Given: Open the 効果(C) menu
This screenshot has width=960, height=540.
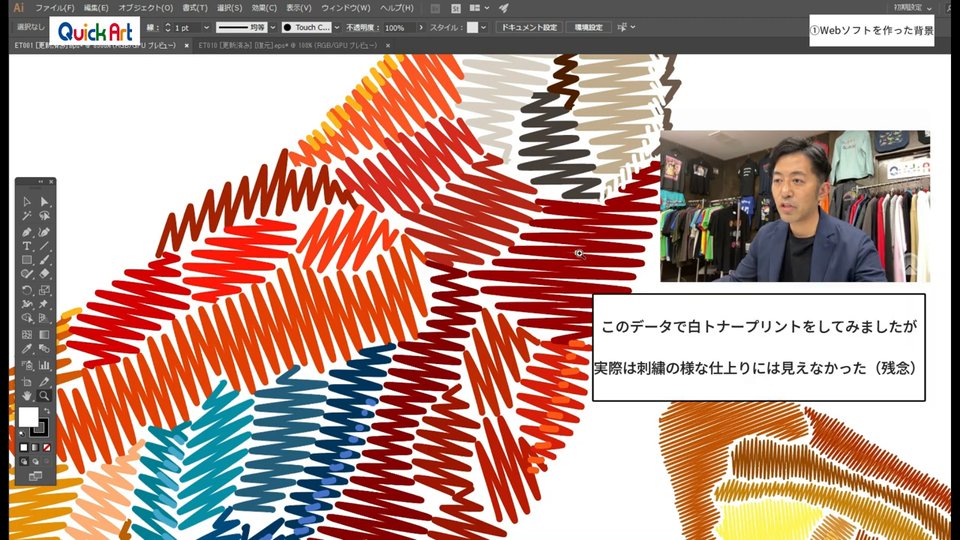Looking at the screenshot, I should [264, 8].
